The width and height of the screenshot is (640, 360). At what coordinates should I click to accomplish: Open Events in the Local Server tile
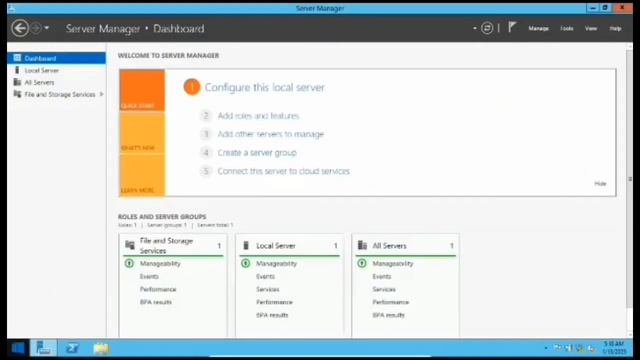point(266,277)
